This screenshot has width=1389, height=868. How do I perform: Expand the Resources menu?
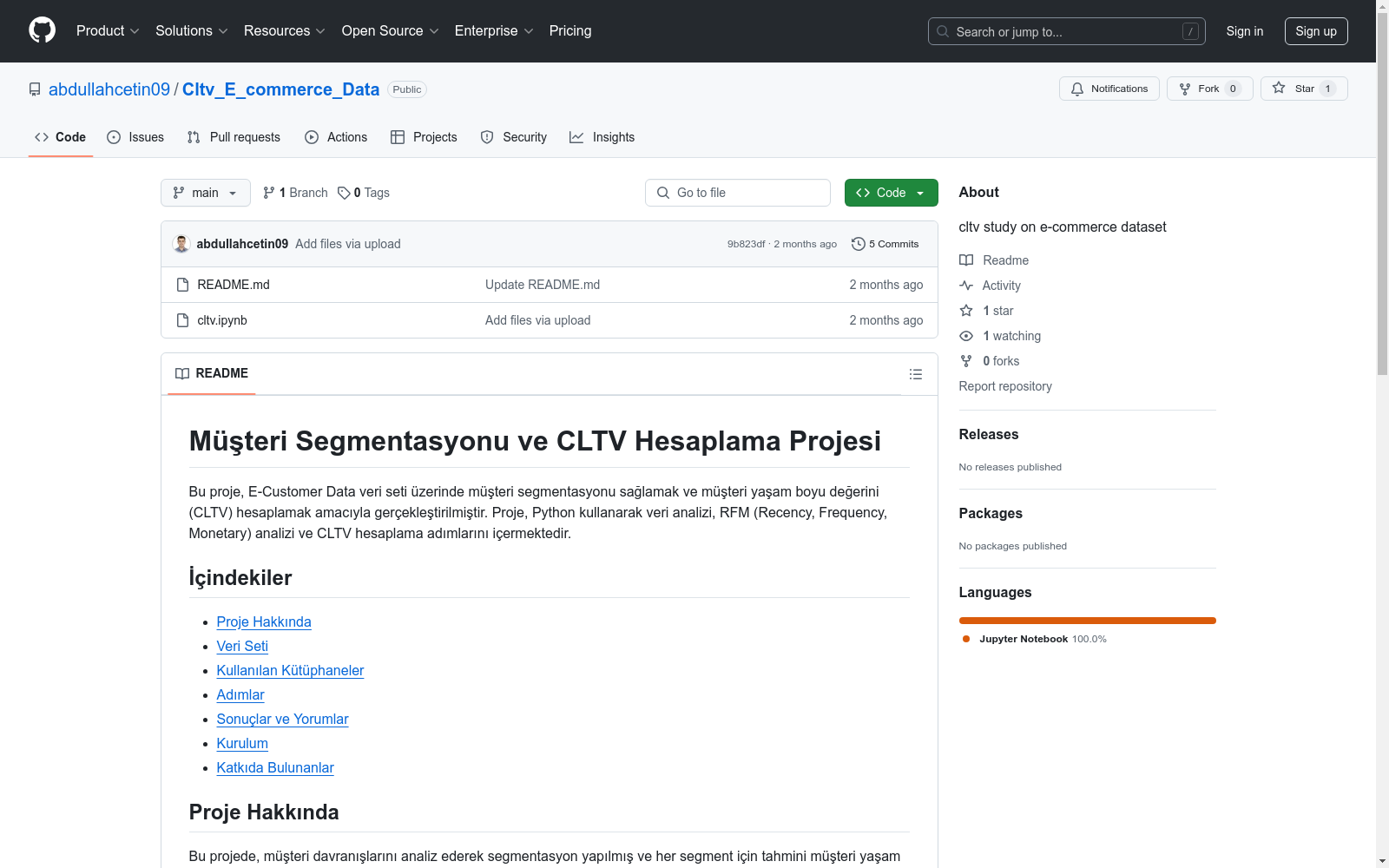[285, 31]
